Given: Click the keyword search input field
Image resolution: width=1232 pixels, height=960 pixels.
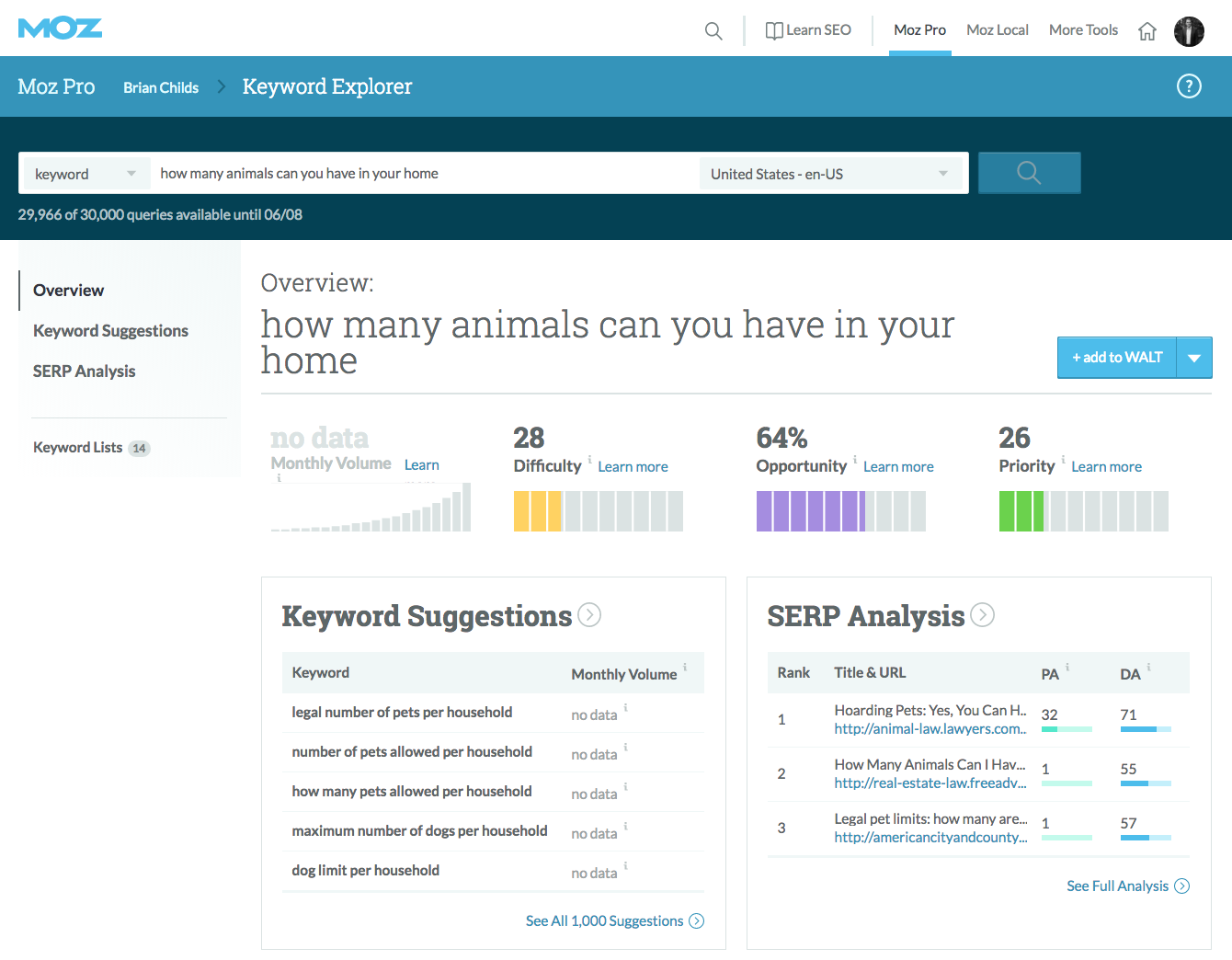Looking at the screenshot, I should pos(423,174).
